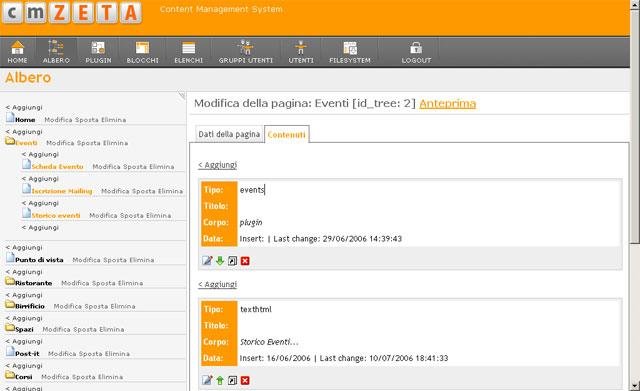The width and height of the screenshot is (640, 391).
Task: Click Aggiungi above Scheda Evento
Action: (x=40, y=154)
